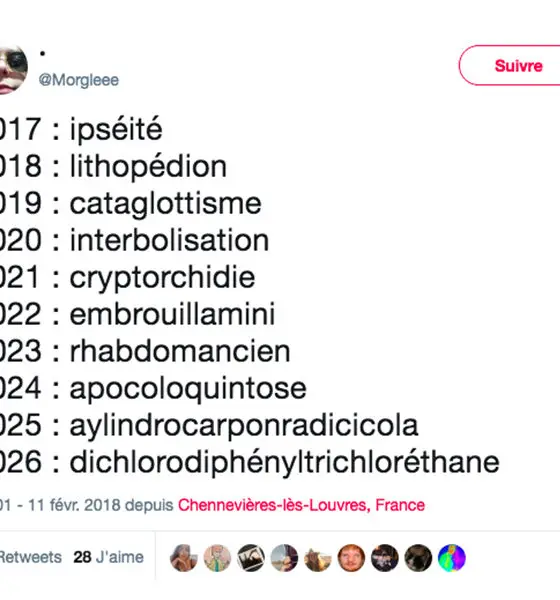Open the fifth liker avatar with brown hair
This screenshot has height=600, width=560.
318,558
